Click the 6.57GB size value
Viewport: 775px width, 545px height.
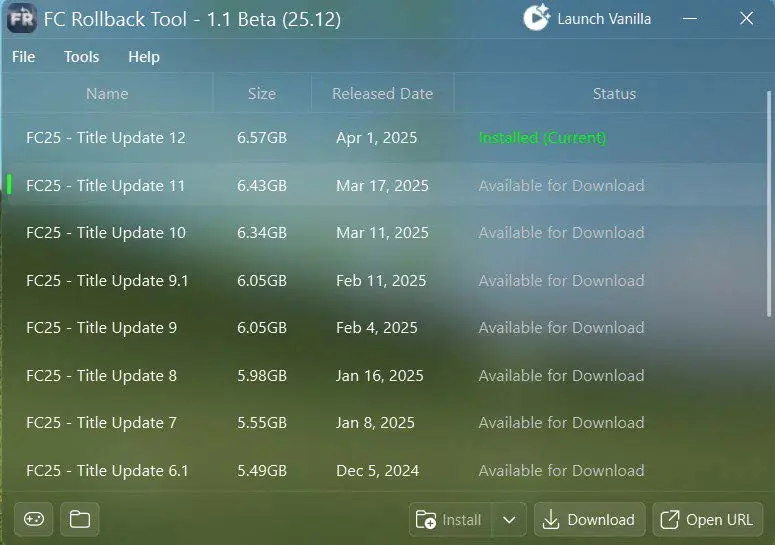pos(262,137)
